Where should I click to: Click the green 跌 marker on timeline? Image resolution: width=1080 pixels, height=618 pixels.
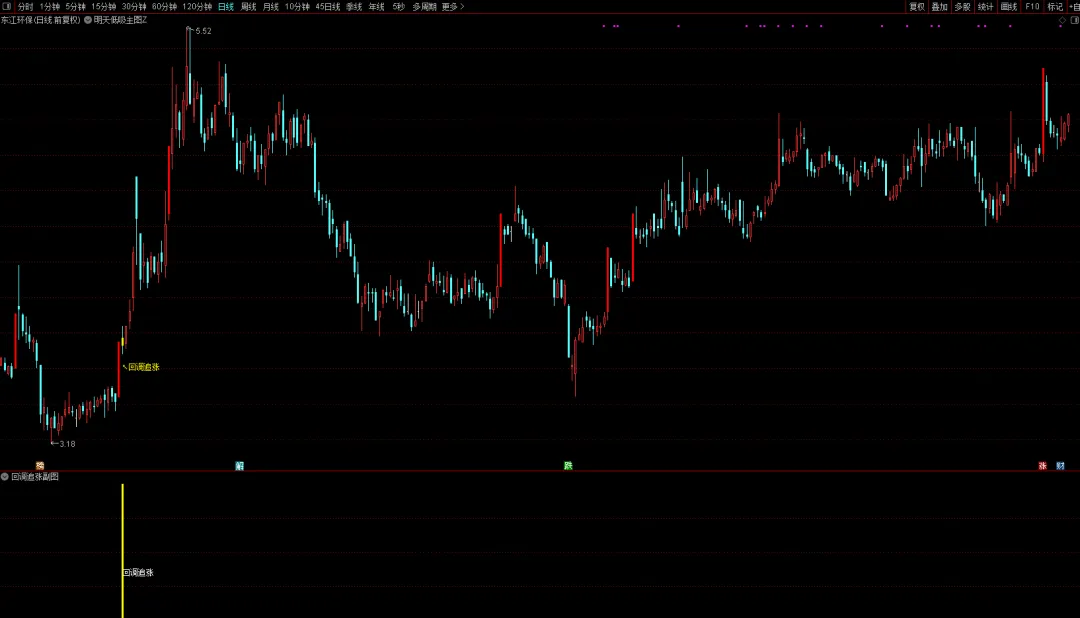(568, 466)
